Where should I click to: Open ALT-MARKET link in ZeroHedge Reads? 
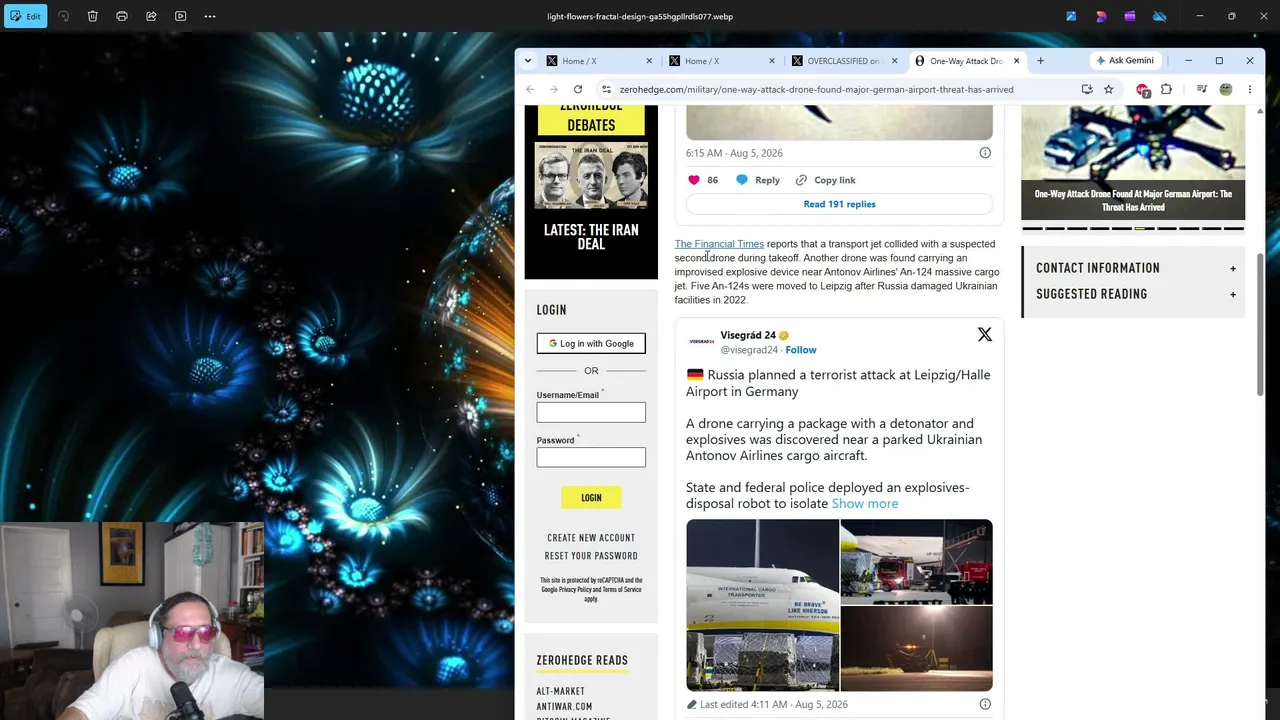click(560, 691)
